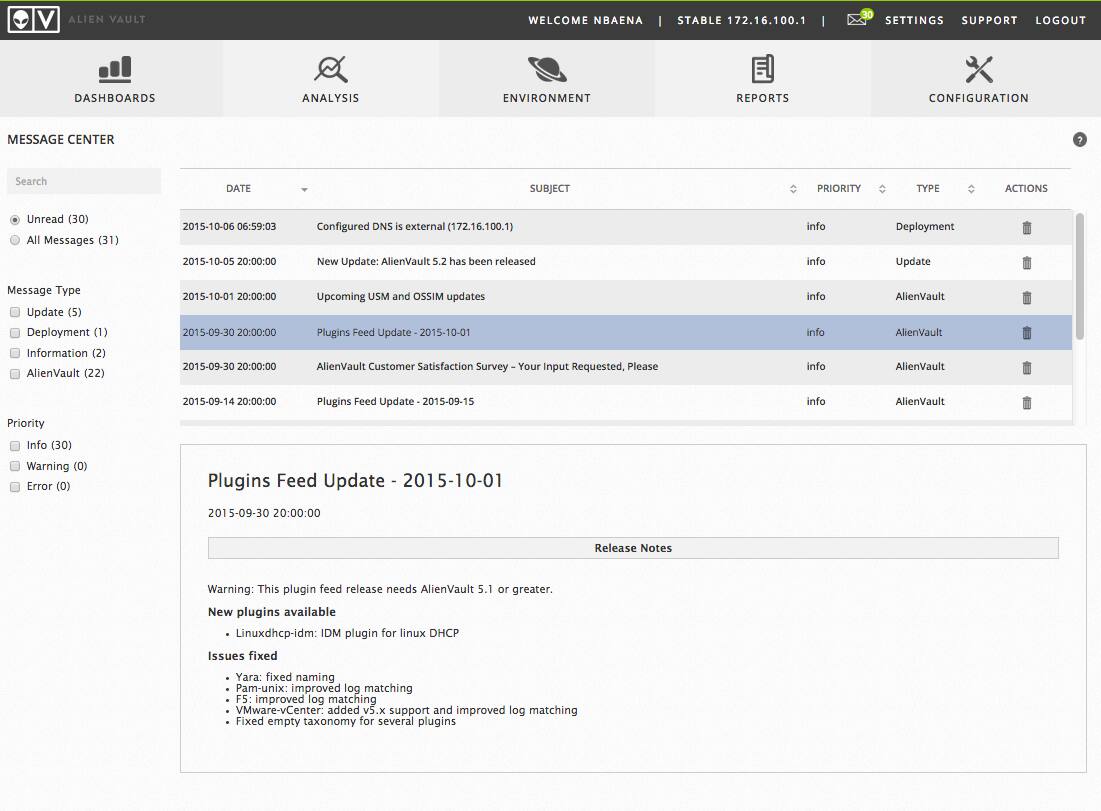Viewport: 1101px width, 811px height.
Task: Delete the Plugins Feed Update 2015-10-01 message
Action: click(1027, 333)
